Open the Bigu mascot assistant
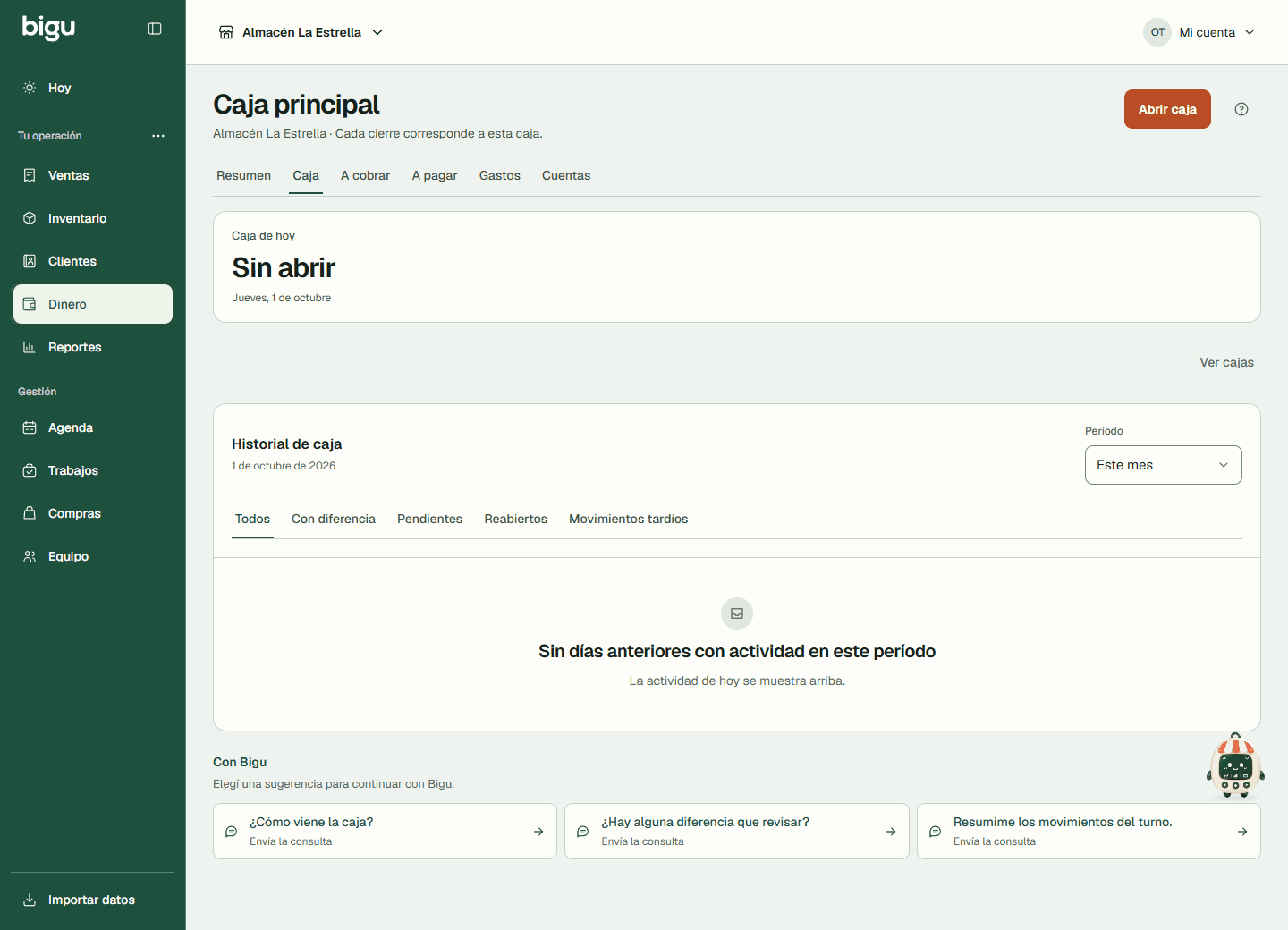Image resolution: width=1288 pixels, height=930 pixels. coord(1235,766)
